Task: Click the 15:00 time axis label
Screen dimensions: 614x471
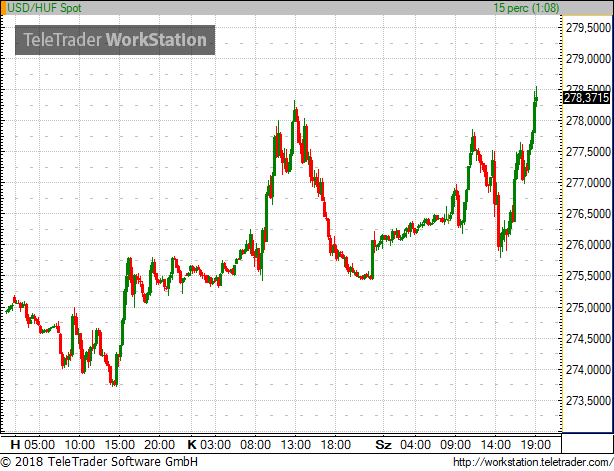Action: pos(119,445)
